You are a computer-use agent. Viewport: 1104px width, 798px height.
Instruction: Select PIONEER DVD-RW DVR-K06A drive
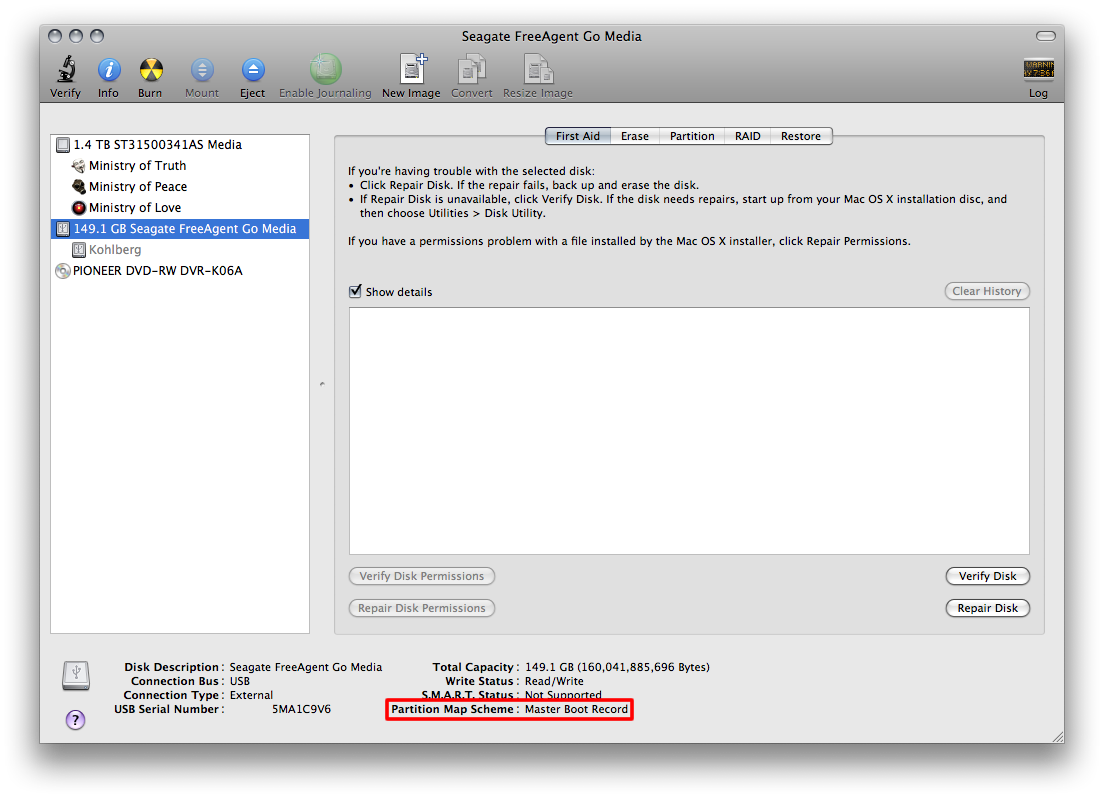click(180, 270)
